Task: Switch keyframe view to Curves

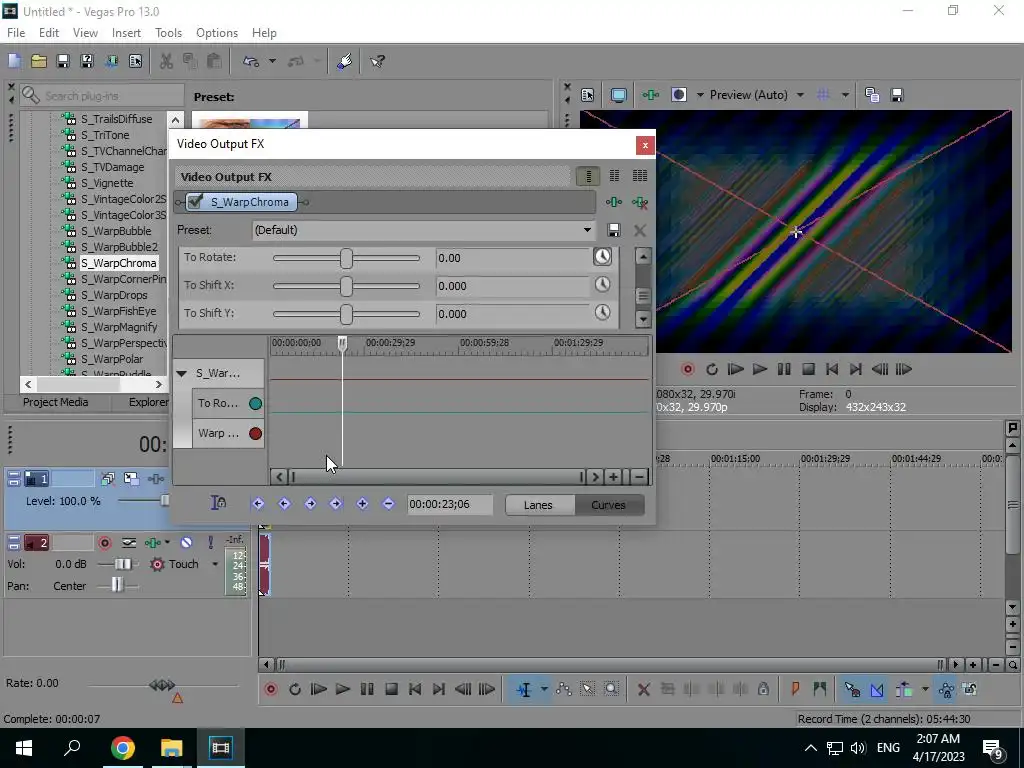Action: pyautogui.click(x=608, y=505)
